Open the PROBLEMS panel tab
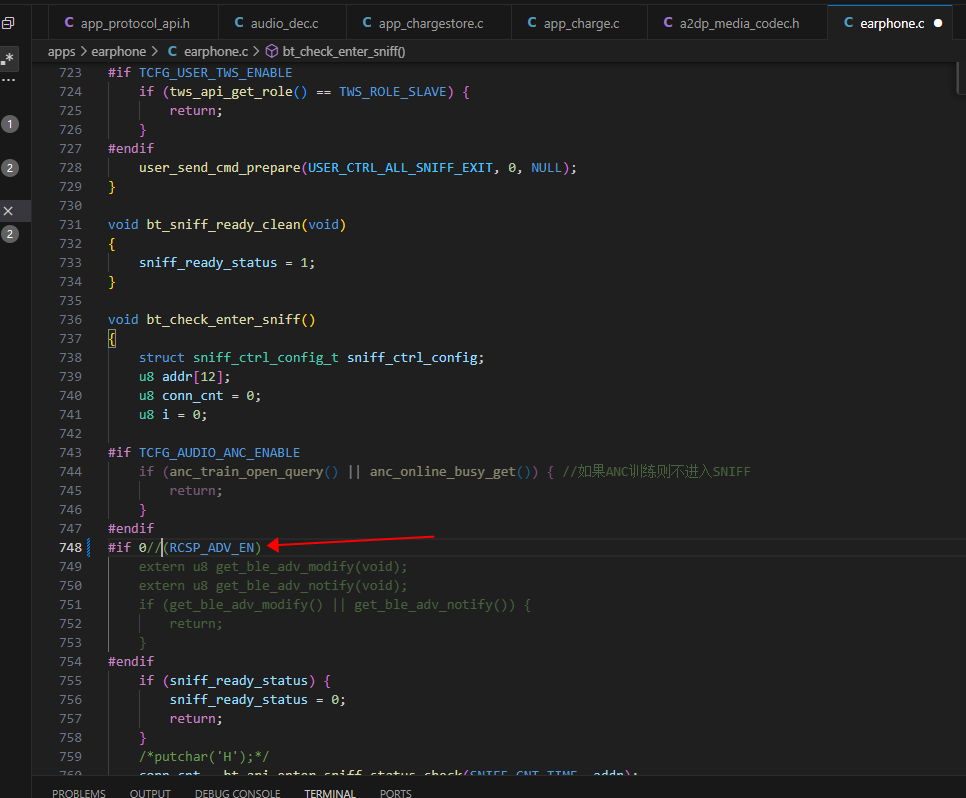Image resolution: width=966 pixels, height=798 pixels. (x=79, y=793)
